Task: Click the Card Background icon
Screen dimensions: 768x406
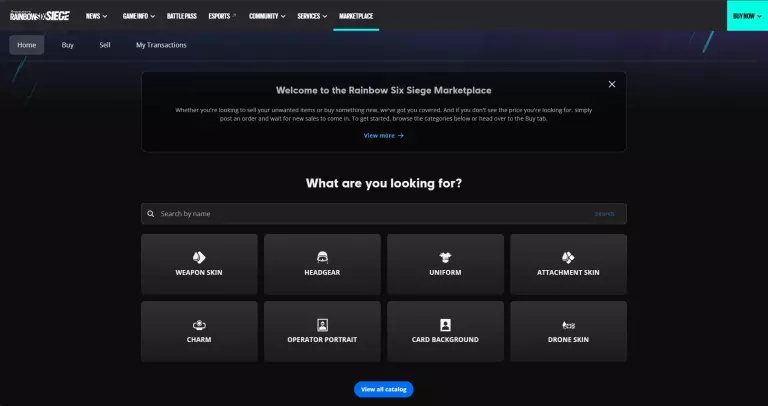Action: click(445, 325)
